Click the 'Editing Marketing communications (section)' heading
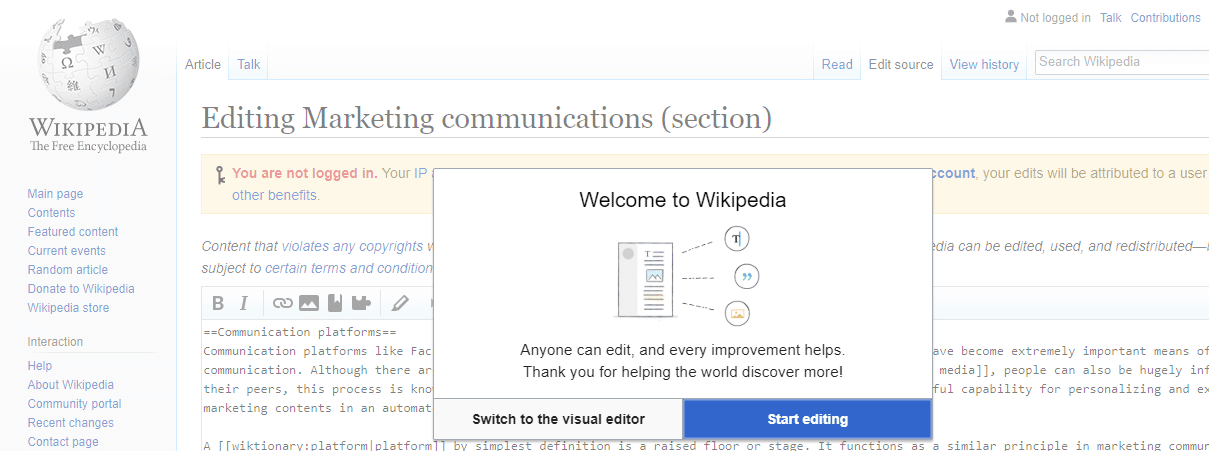The width and height of the screenshot is (1209, 451). coord(487,118)
